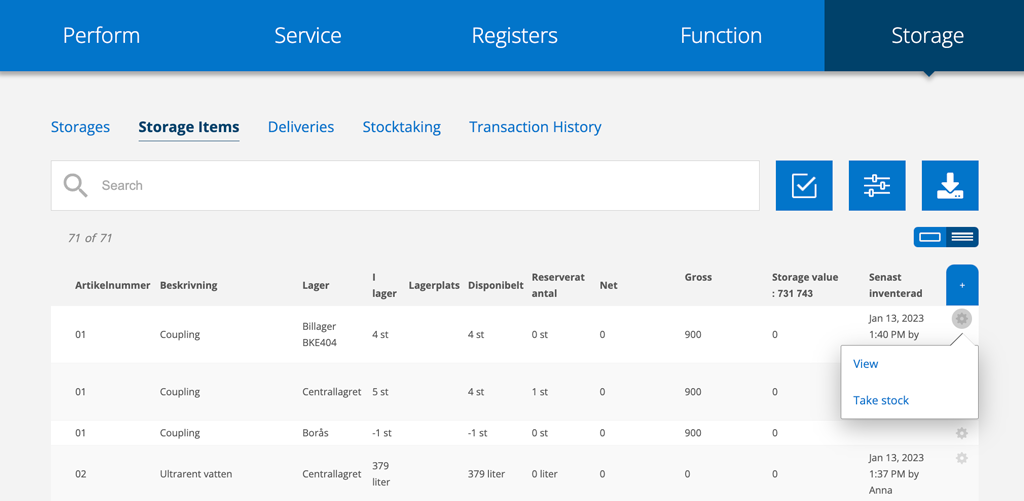Switch to compact list view toggle
Screen dimensions: 1024x501
click(x=962, y=237)
